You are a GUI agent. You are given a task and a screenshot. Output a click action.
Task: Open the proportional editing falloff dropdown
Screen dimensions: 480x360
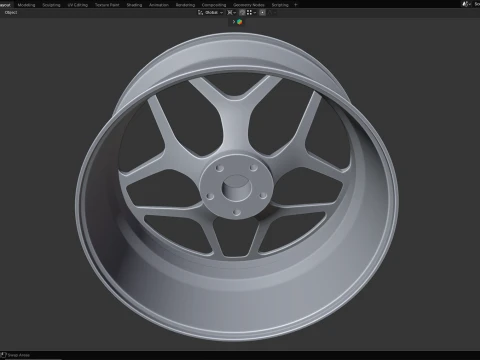[271, 12]
